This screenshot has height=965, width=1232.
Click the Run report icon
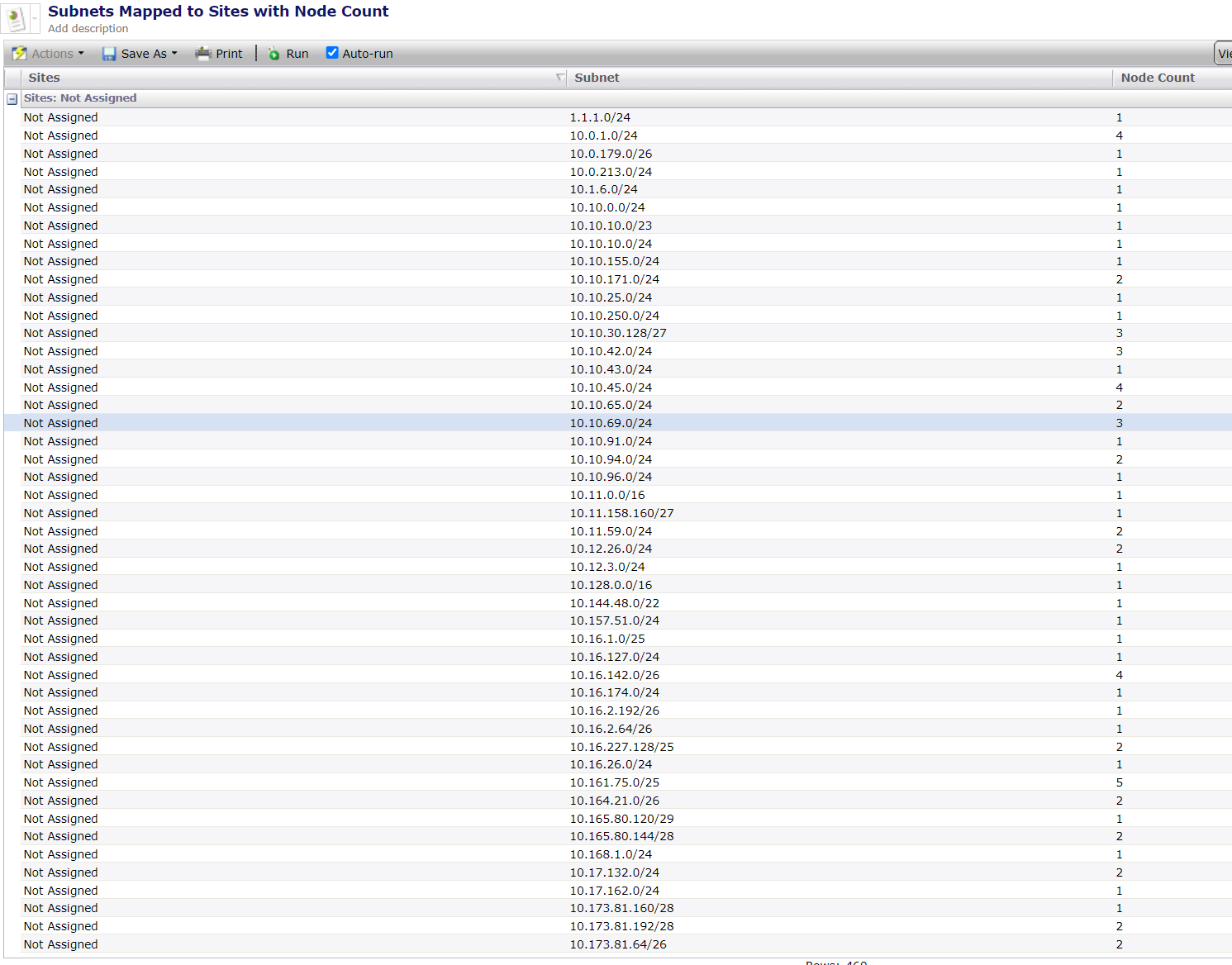coord(274,54)
